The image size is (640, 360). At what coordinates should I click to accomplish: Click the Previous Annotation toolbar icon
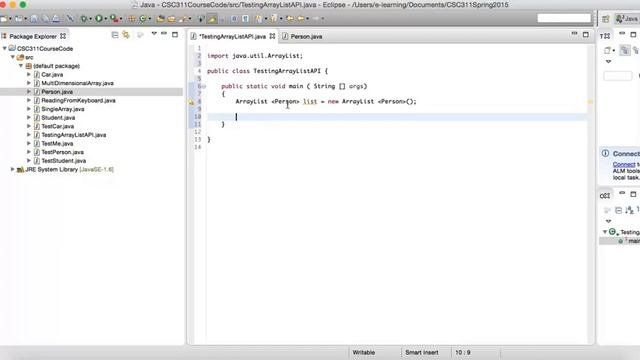tap(273, 19)
